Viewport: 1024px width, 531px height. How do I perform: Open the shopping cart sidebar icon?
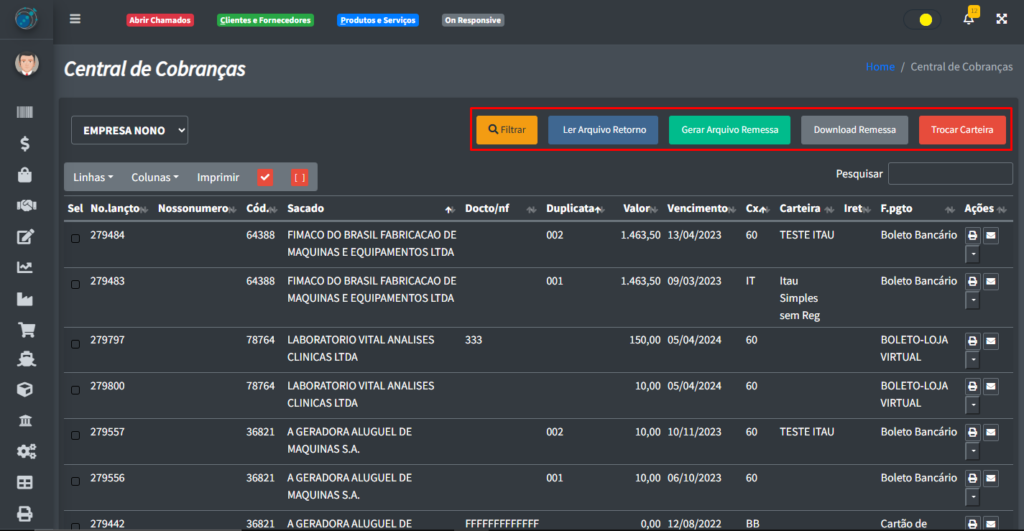pyautogui.click(x=25, y=328)
